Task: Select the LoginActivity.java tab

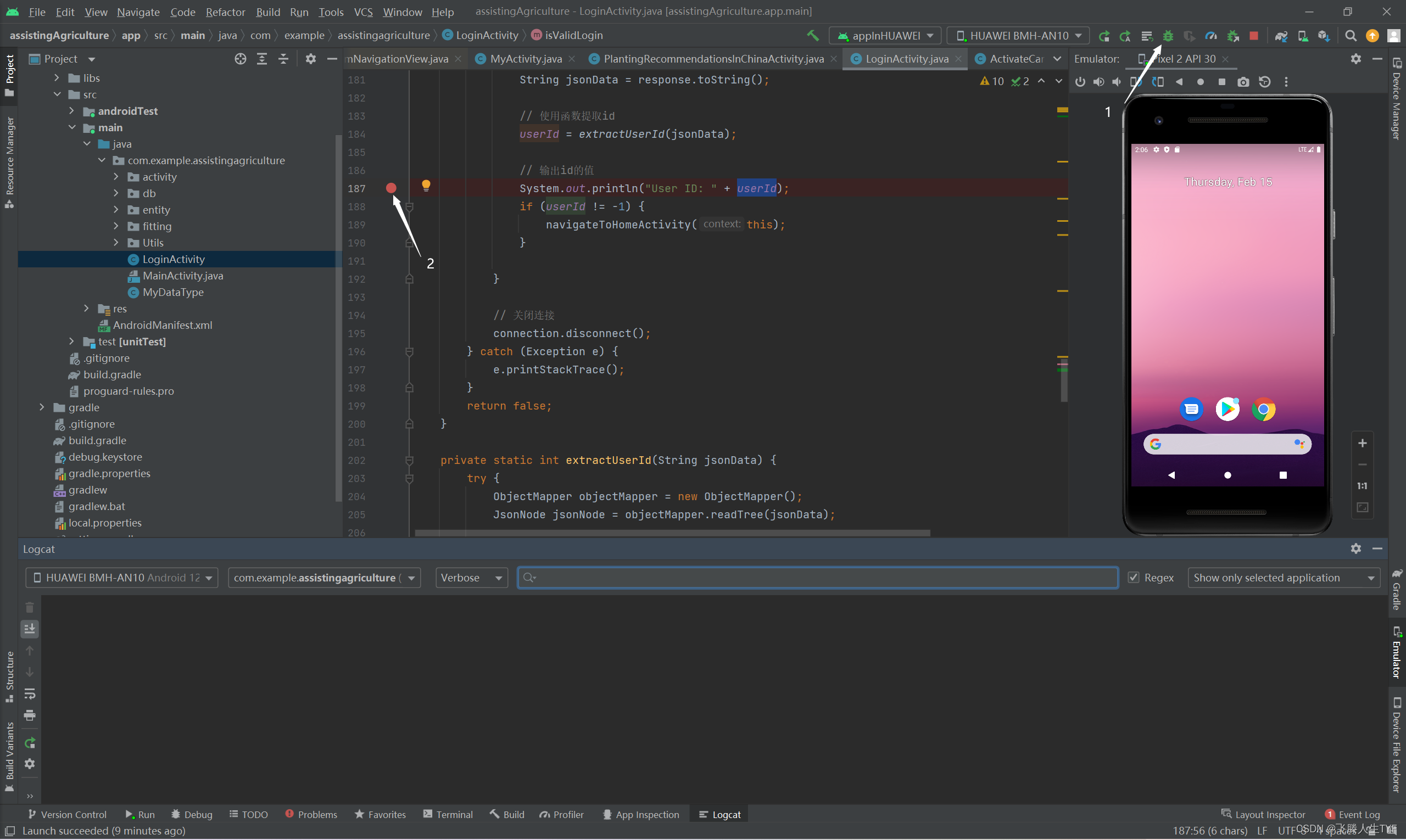Action: coord(900,58)
